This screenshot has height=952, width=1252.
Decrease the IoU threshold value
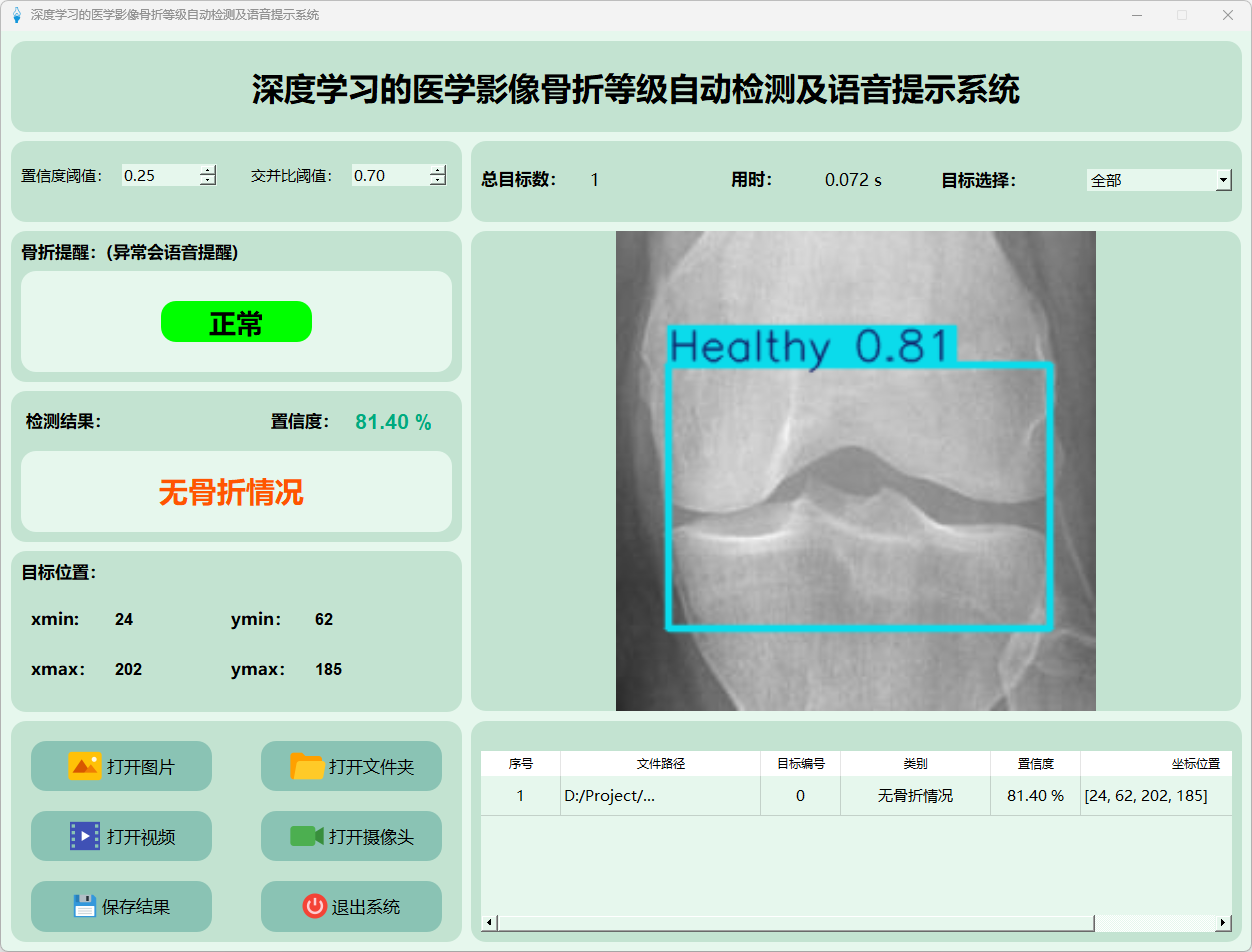(x=438, y=181)
